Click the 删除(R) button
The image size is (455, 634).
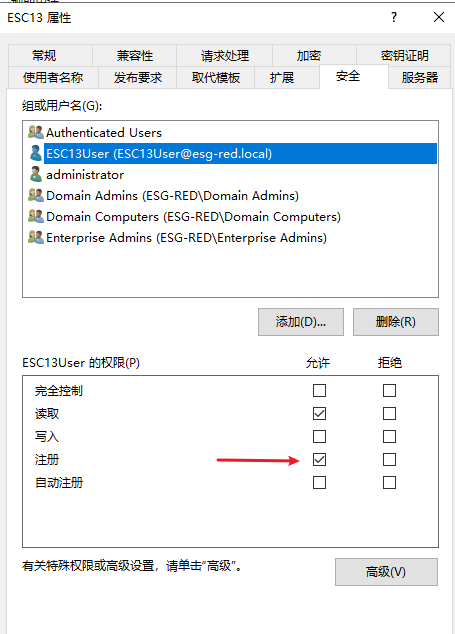(x=396, y=322)
